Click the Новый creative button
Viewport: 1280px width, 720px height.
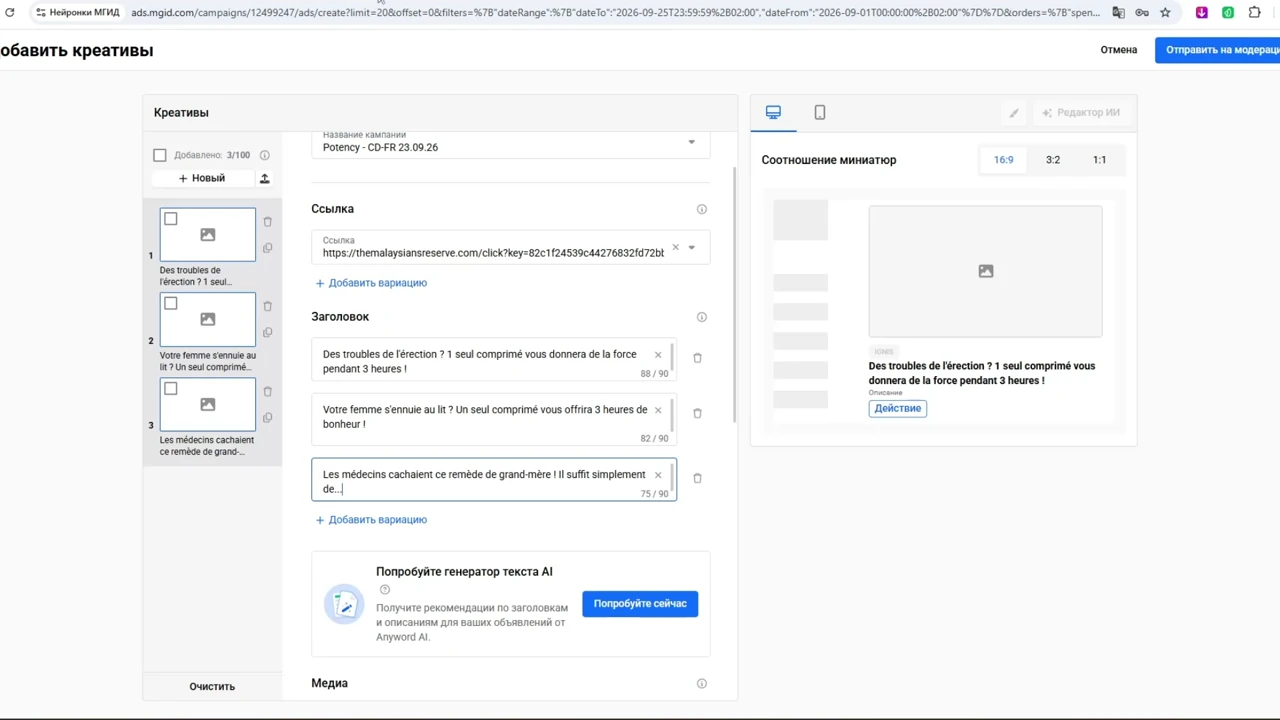point(202,178)
